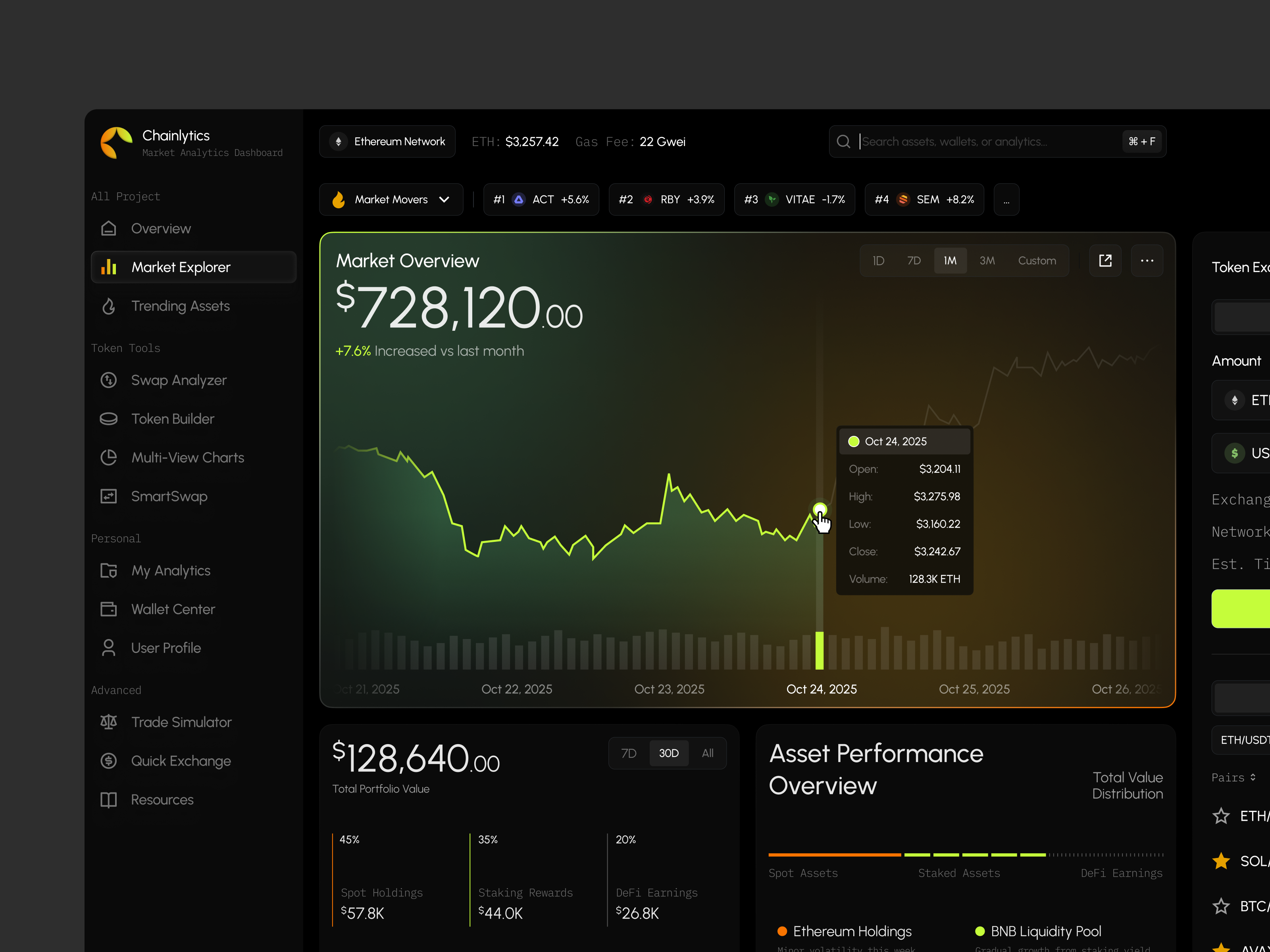Open the Market Explorer page
Screen dimensions: 1270x952
(194, 267)
